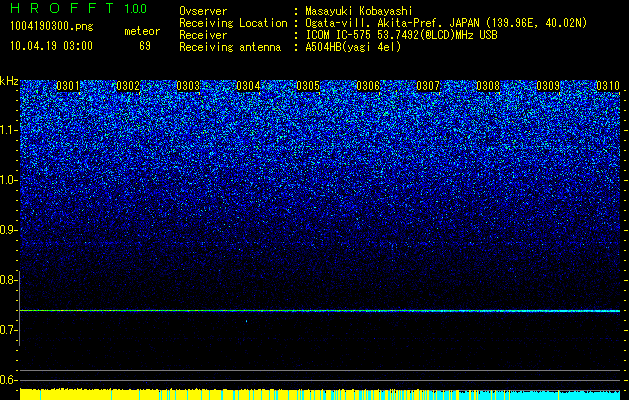Click the 0304 time marker
Image resolution: width=629 pixels, height=400 pixels.
(248, 86)
